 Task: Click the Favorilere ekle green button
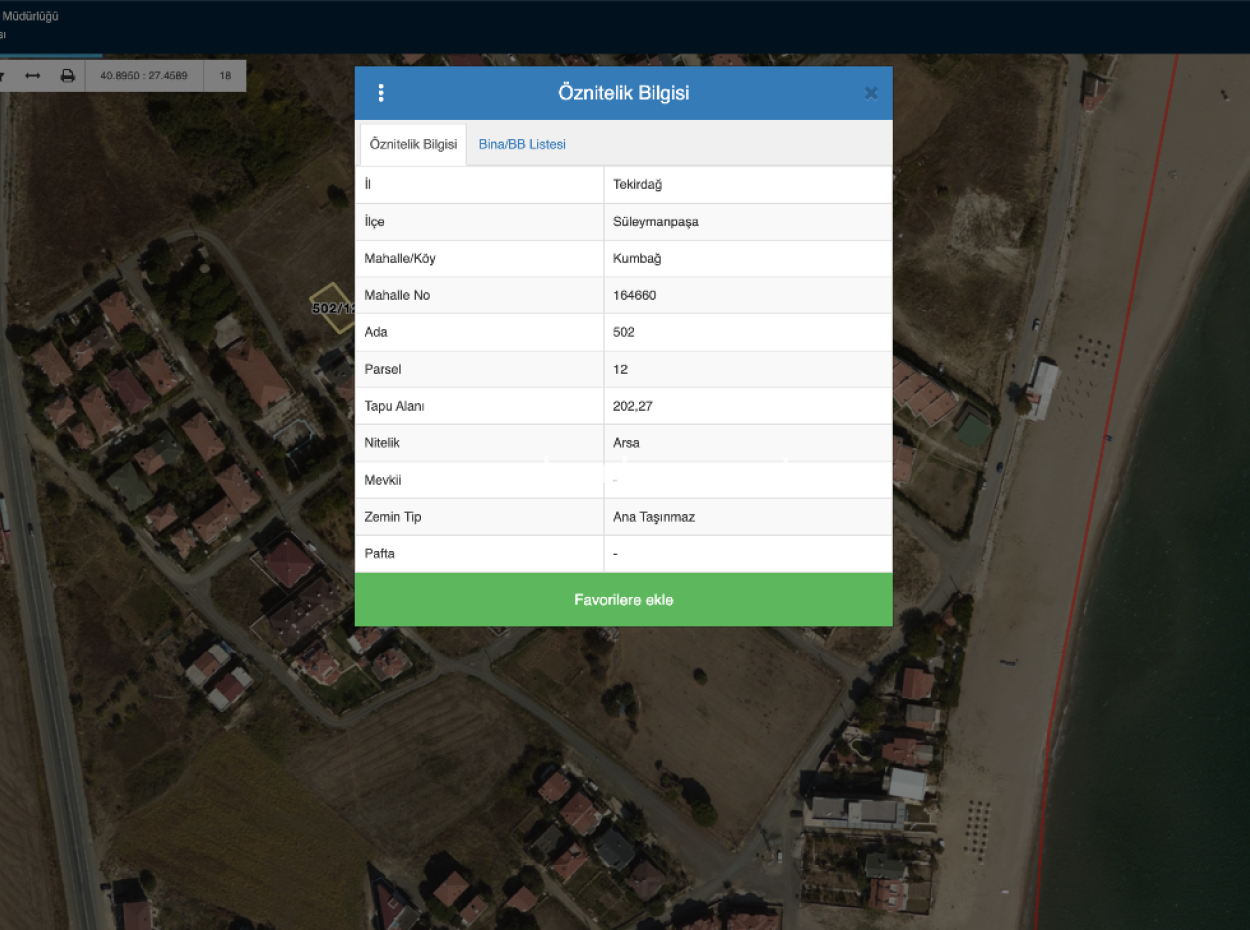click(623, 599)
